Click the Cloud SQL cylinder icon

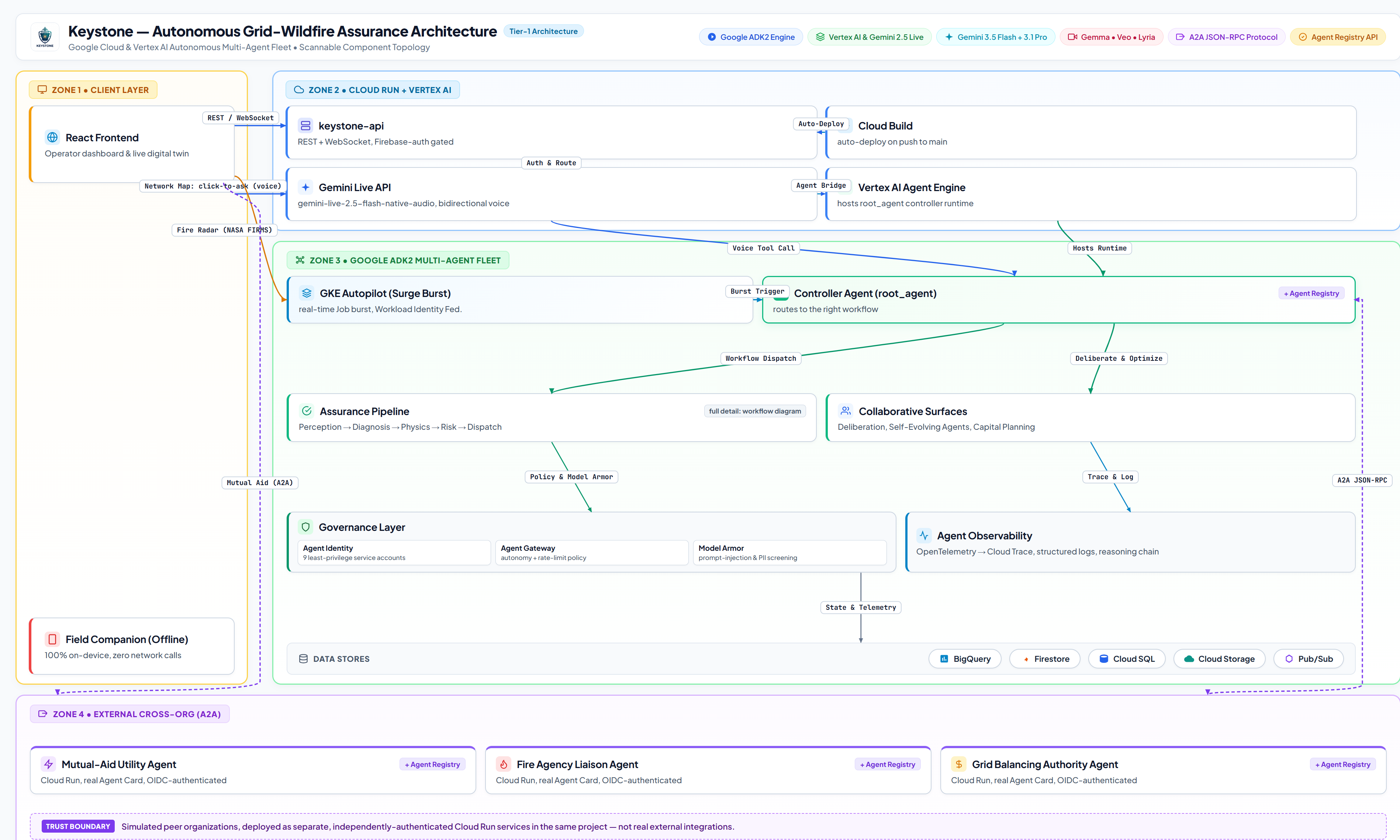[1103, 659]
